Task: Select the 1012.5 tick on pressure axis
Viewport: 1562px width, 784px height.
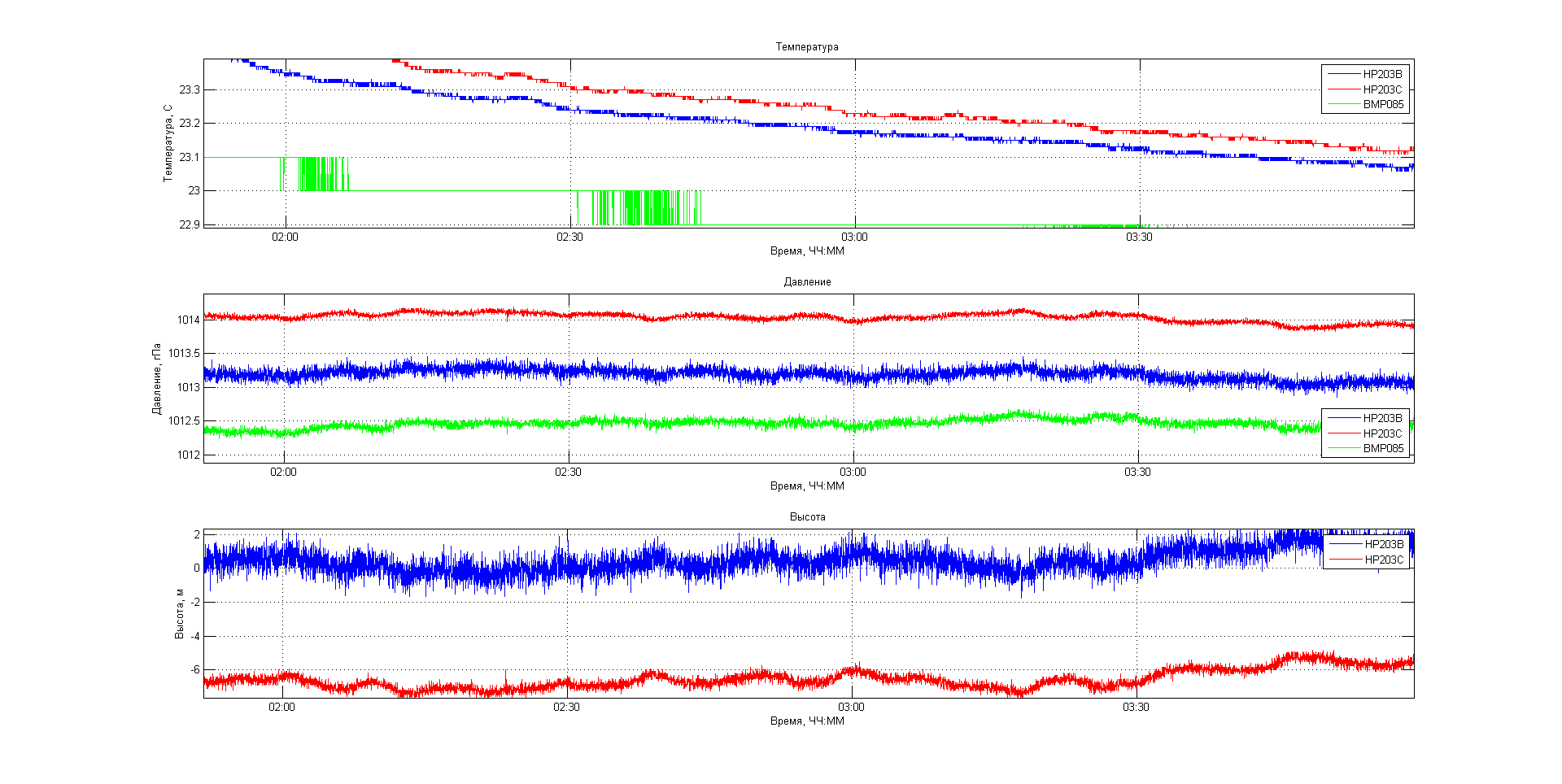Action: click(185, 421)
